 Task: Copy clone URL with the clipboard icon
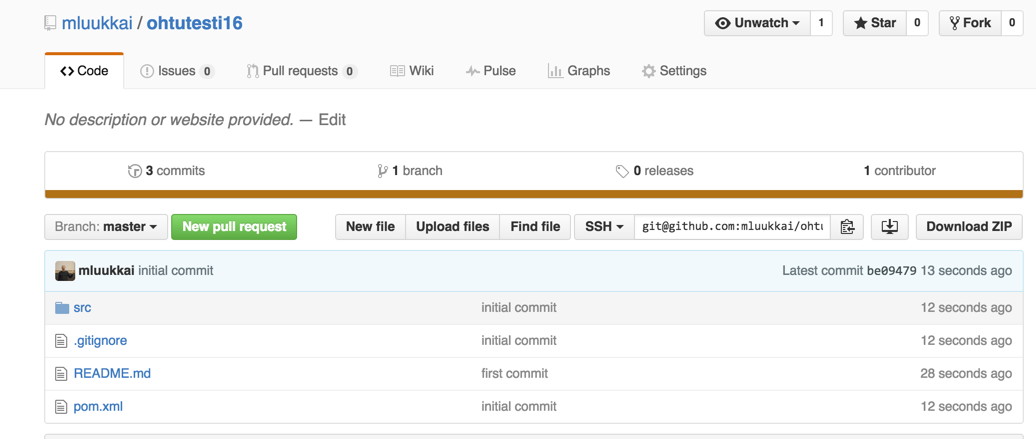pos(847,227)
